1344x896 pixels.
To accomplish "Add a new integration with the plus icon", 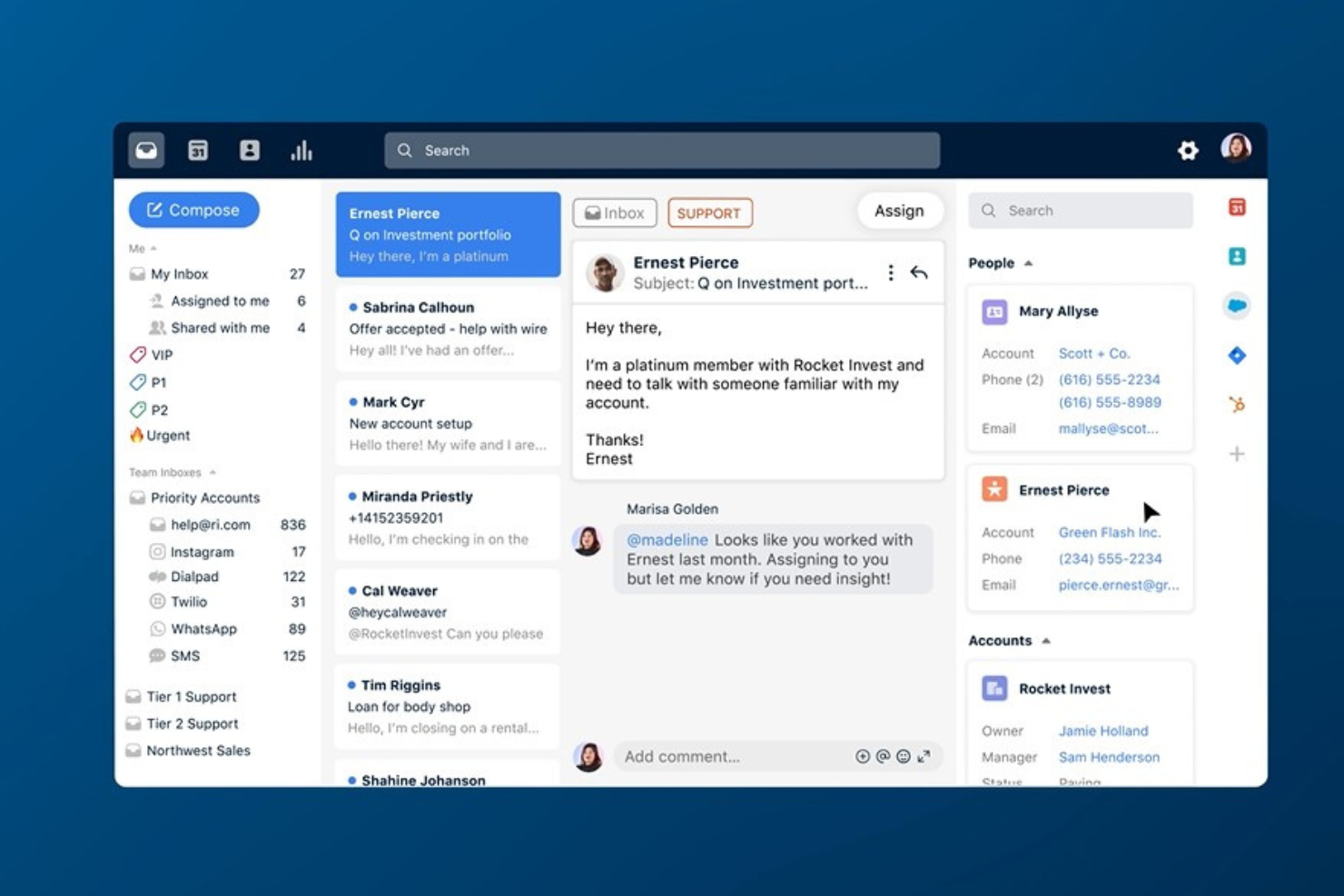I will (1237, 454).
